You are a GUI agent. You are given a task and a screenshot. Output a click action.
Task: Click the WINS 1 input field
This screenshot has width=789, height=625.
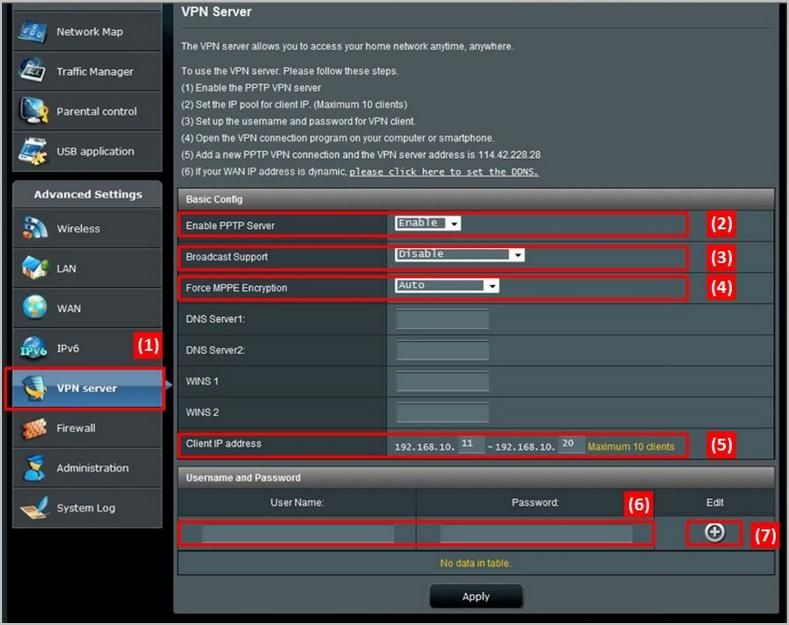point(443,381)
